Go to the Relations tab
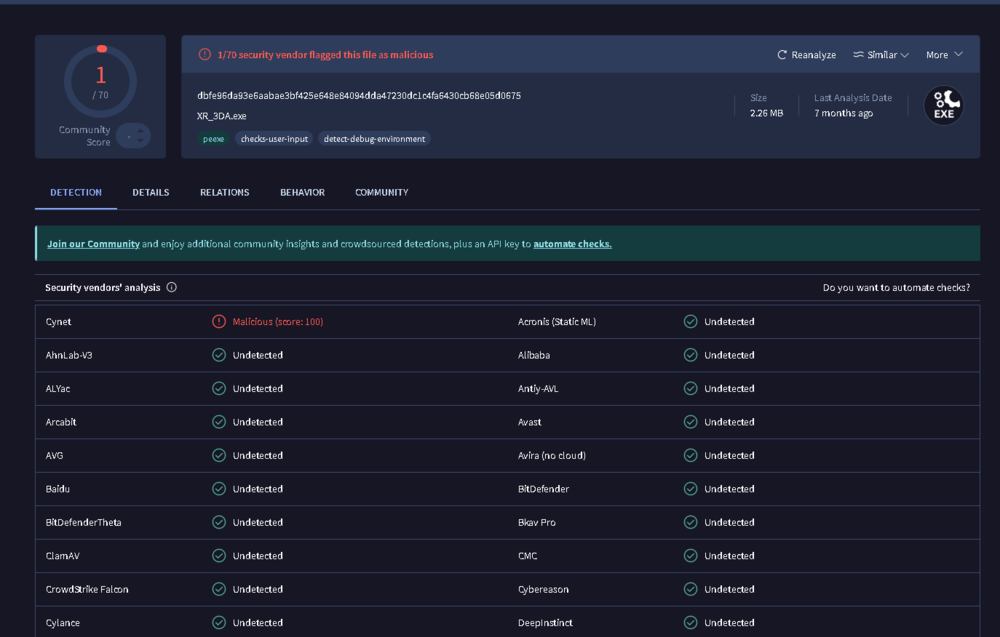 [224, 192]
